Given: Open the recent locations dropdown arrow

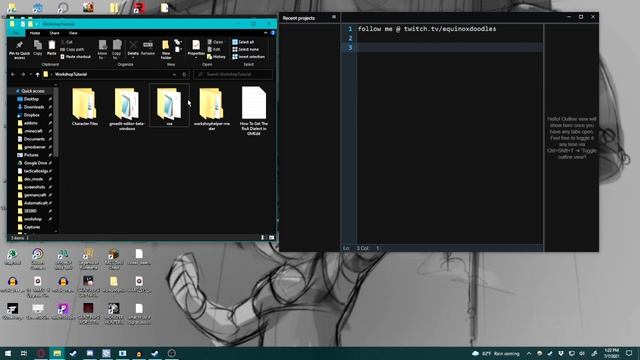Looking at the screenshot, I should (30, 75).
